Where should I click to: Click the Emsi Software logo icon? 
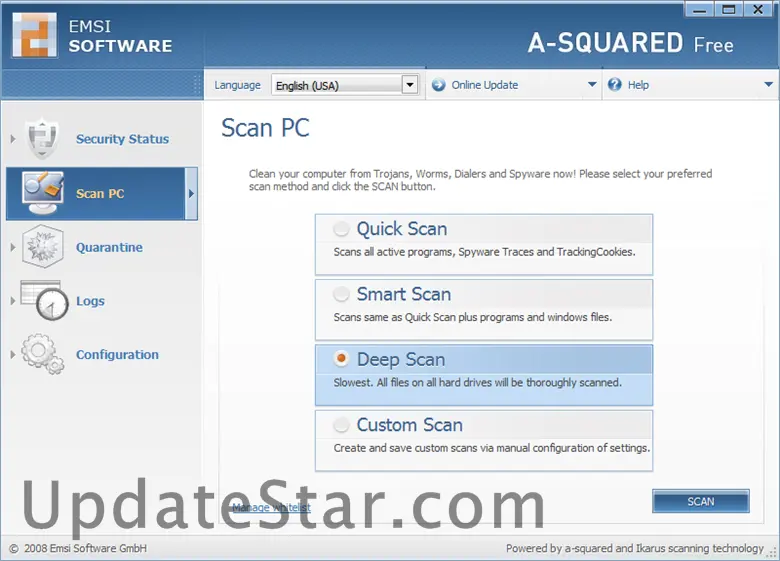click(34, 35)
